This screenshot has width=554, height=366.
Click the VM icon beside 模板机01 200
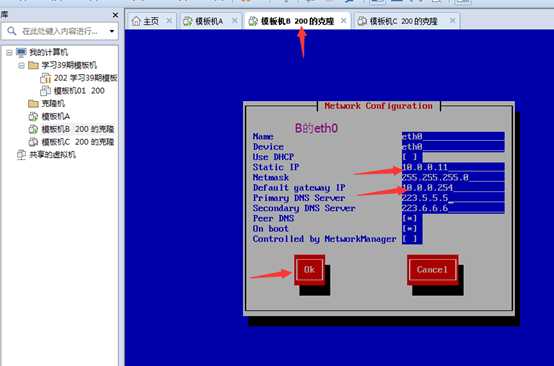(46, 91)
